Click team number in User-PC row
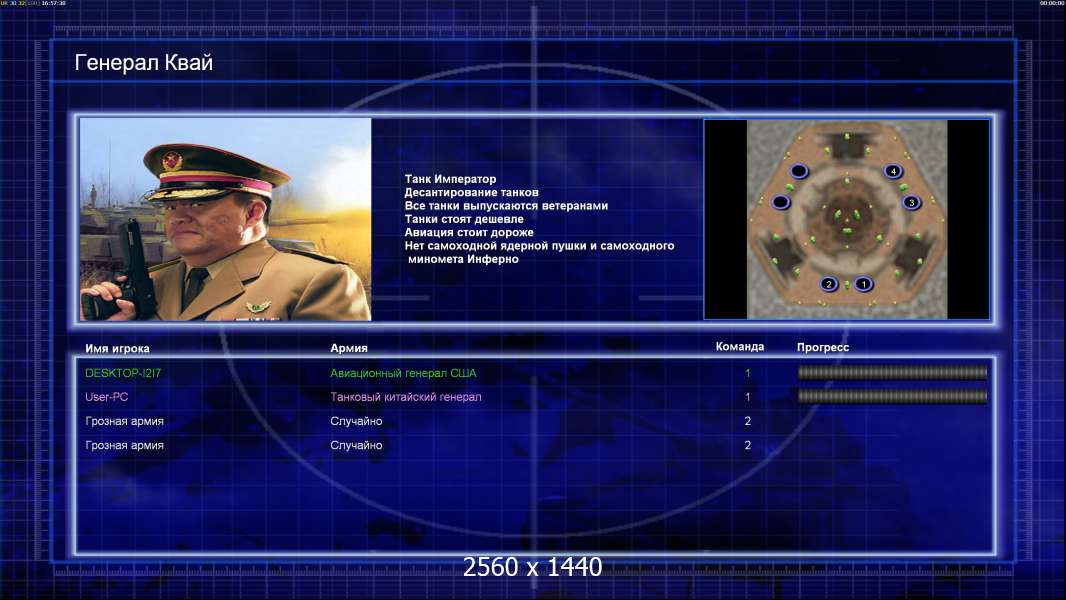Viewport: 1066px width, 600px height. pyautogui.click(x=747, y=397)
